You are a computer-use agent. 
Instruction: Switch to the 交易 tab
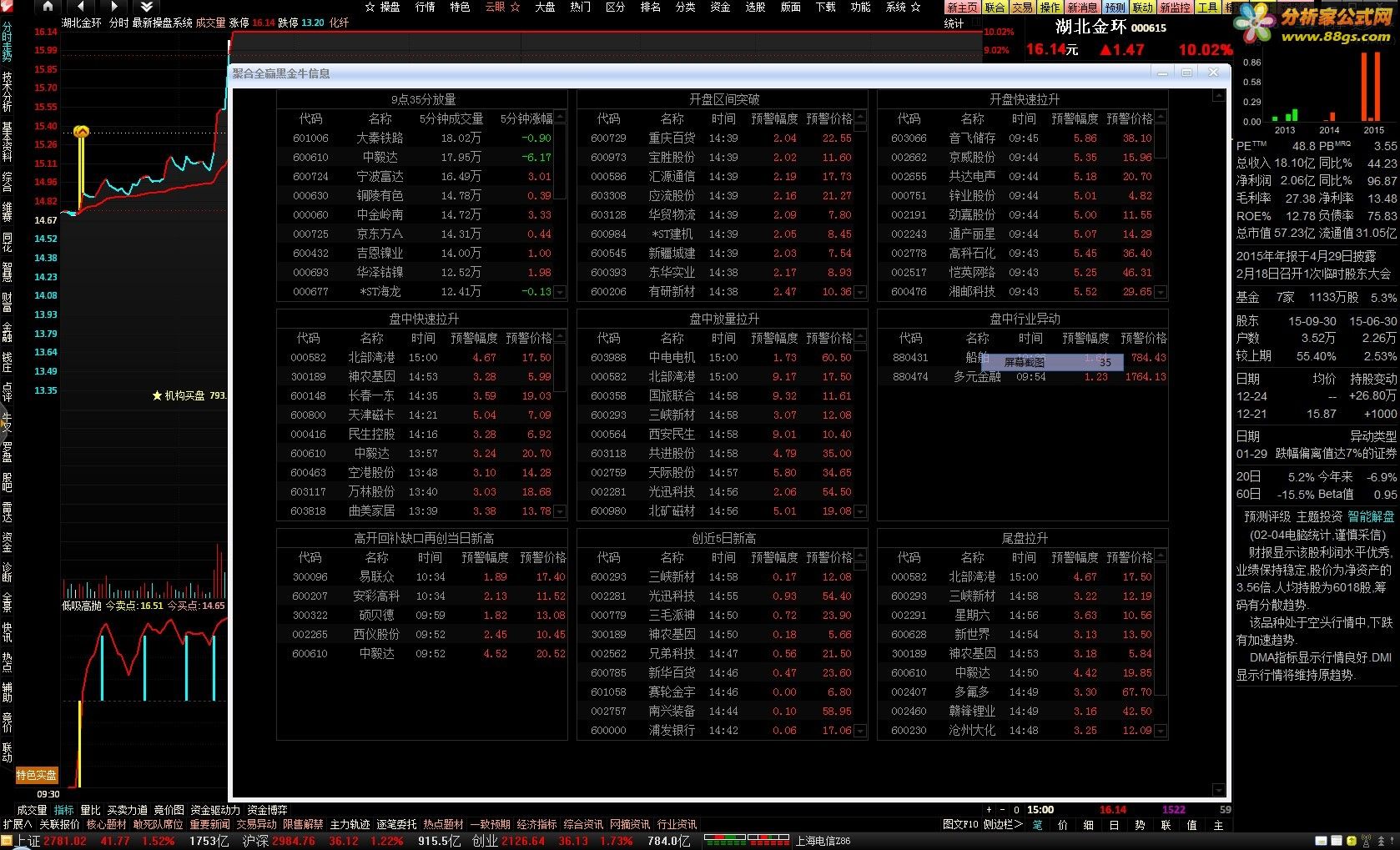(x=1022, y=8)
